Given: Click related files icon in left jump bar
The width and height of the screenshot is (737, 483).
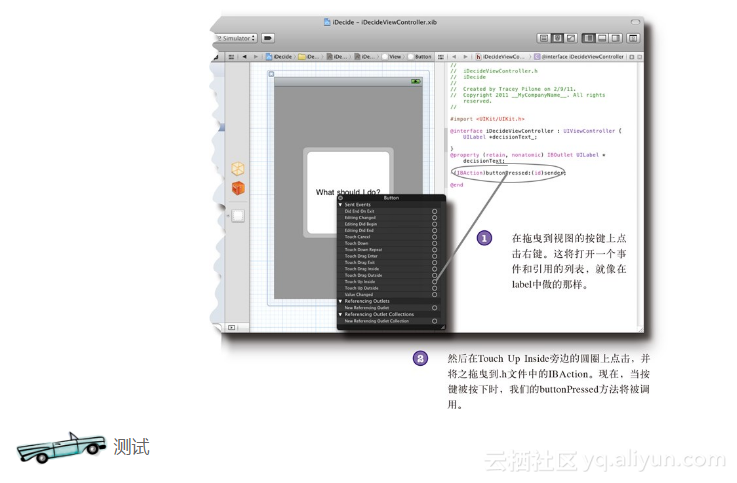Looking at the screenshot, I should pos(231,56).
